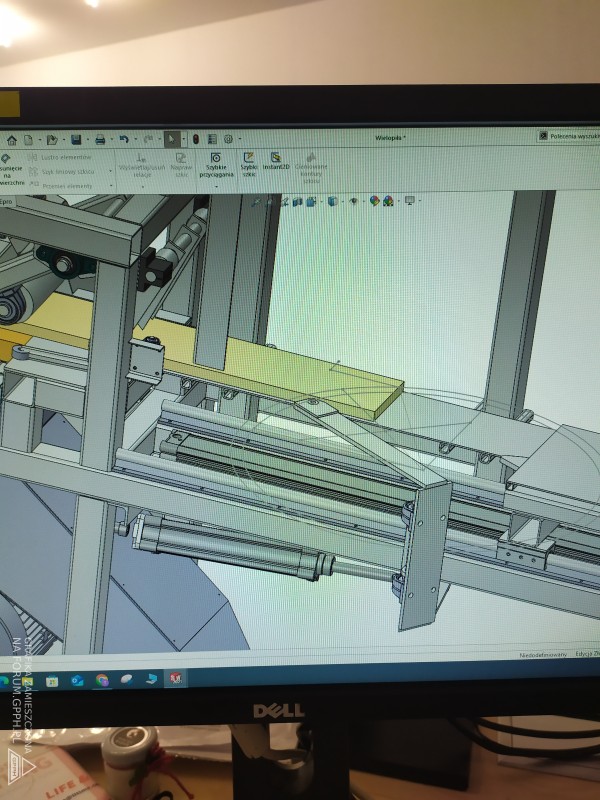This screenshot has width=600, height=800.
Task: Open a file using the folder icon
Action: tap(52, 140)
